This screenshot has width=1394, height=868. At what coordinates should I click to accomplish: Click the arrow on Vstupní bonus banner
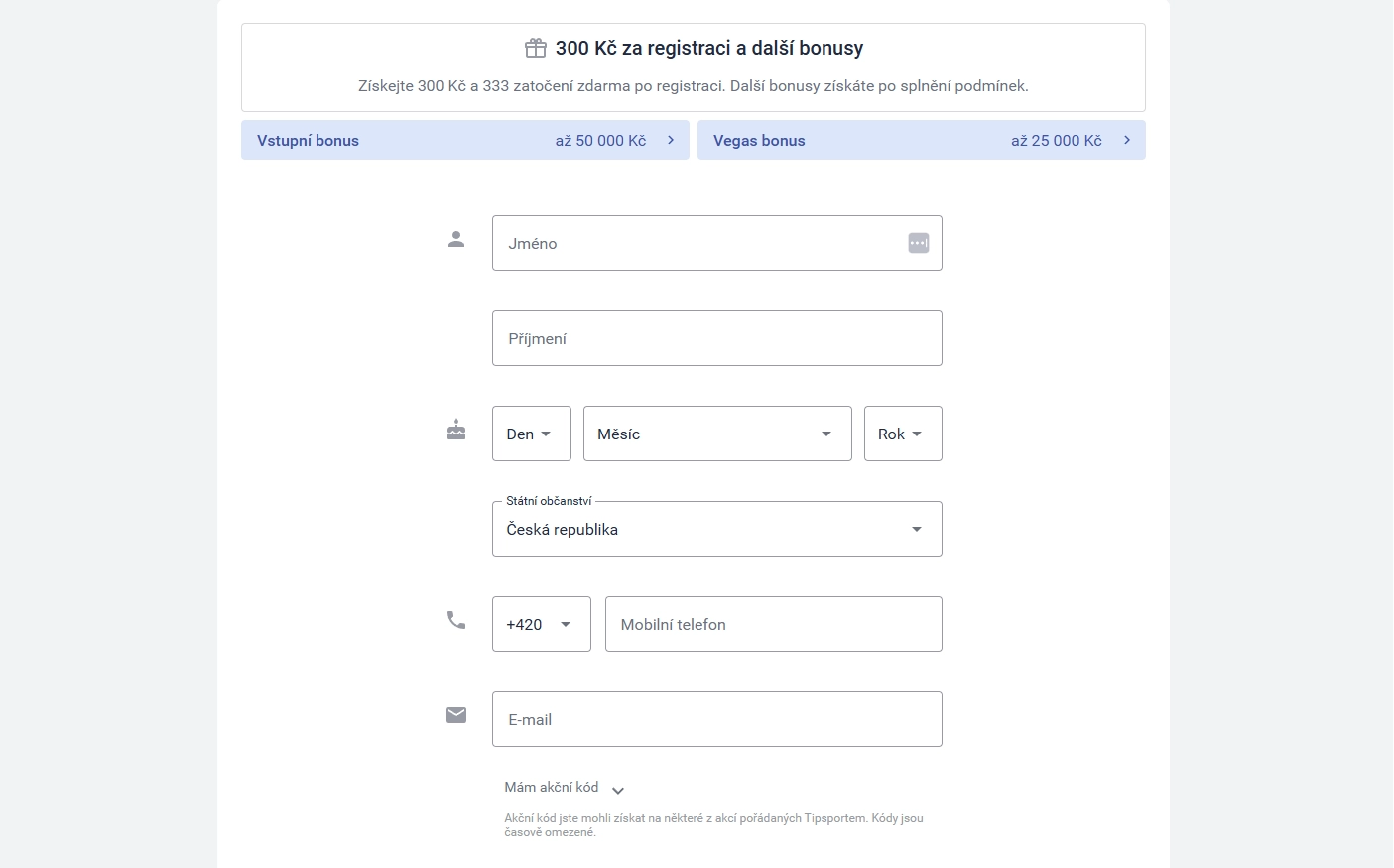[671, 140]
